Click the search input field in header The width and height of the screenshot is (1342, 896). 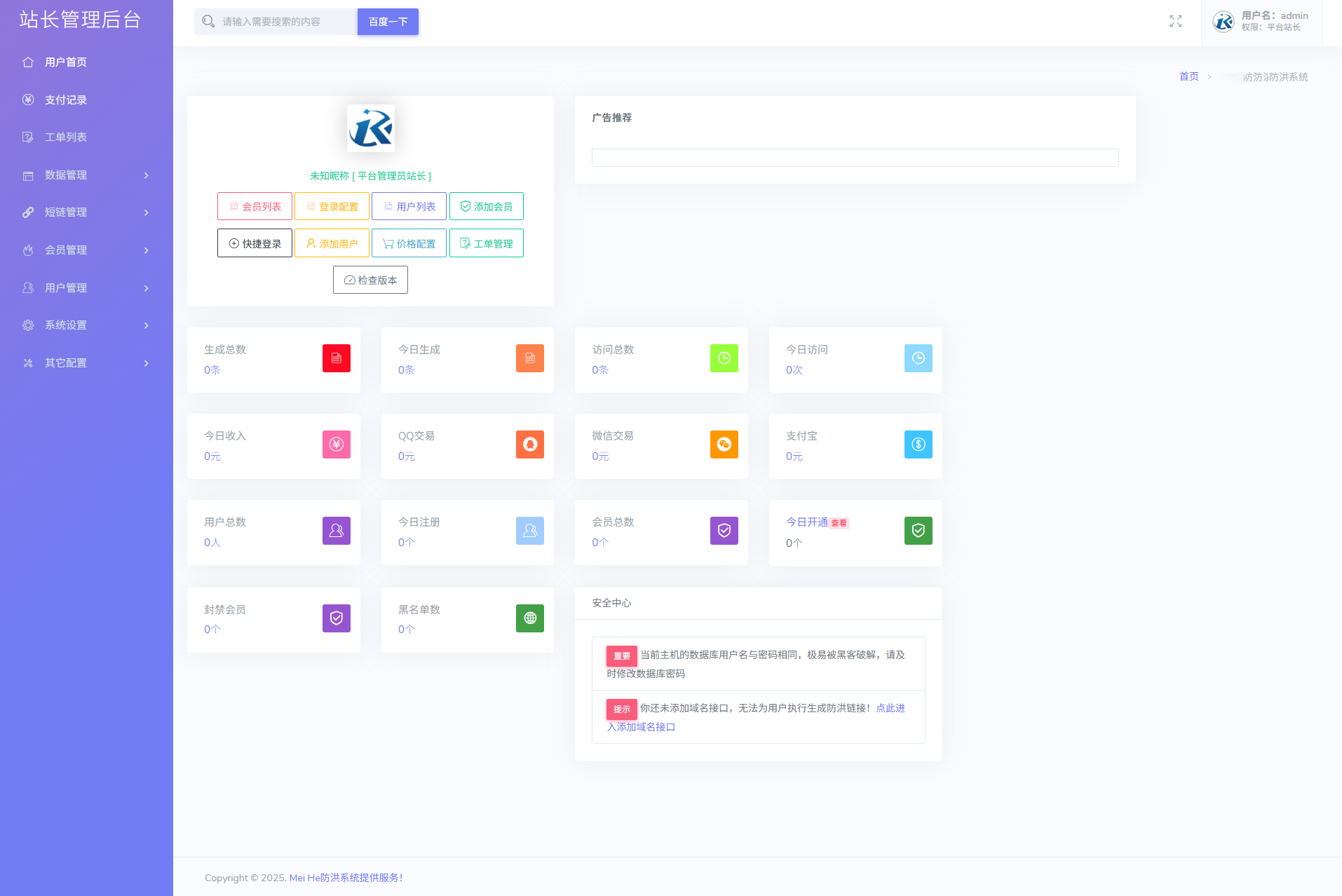coord(284,22)
